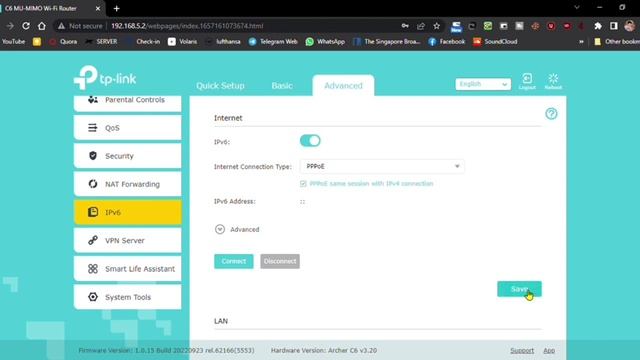Screen dimensions: 640x360
Task: Go to the Security sidebar section
Action: pyautogui.click(x=127, y=156)
